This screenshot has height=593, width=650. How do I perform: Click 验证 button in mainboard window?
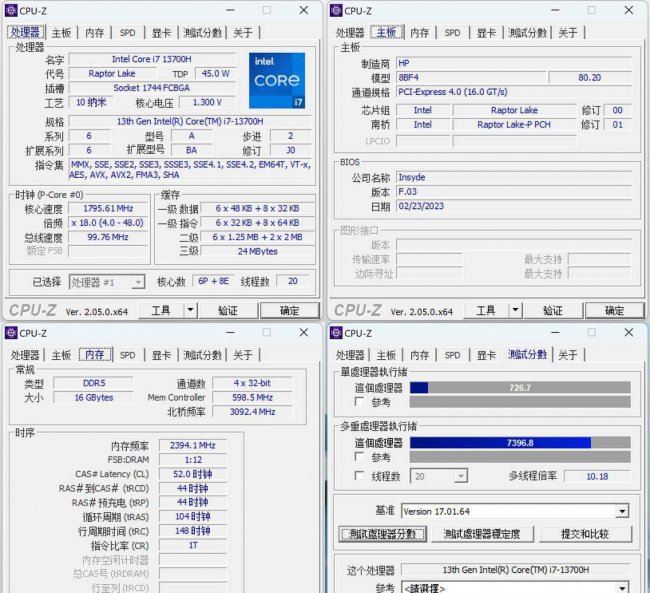[553, 310]
